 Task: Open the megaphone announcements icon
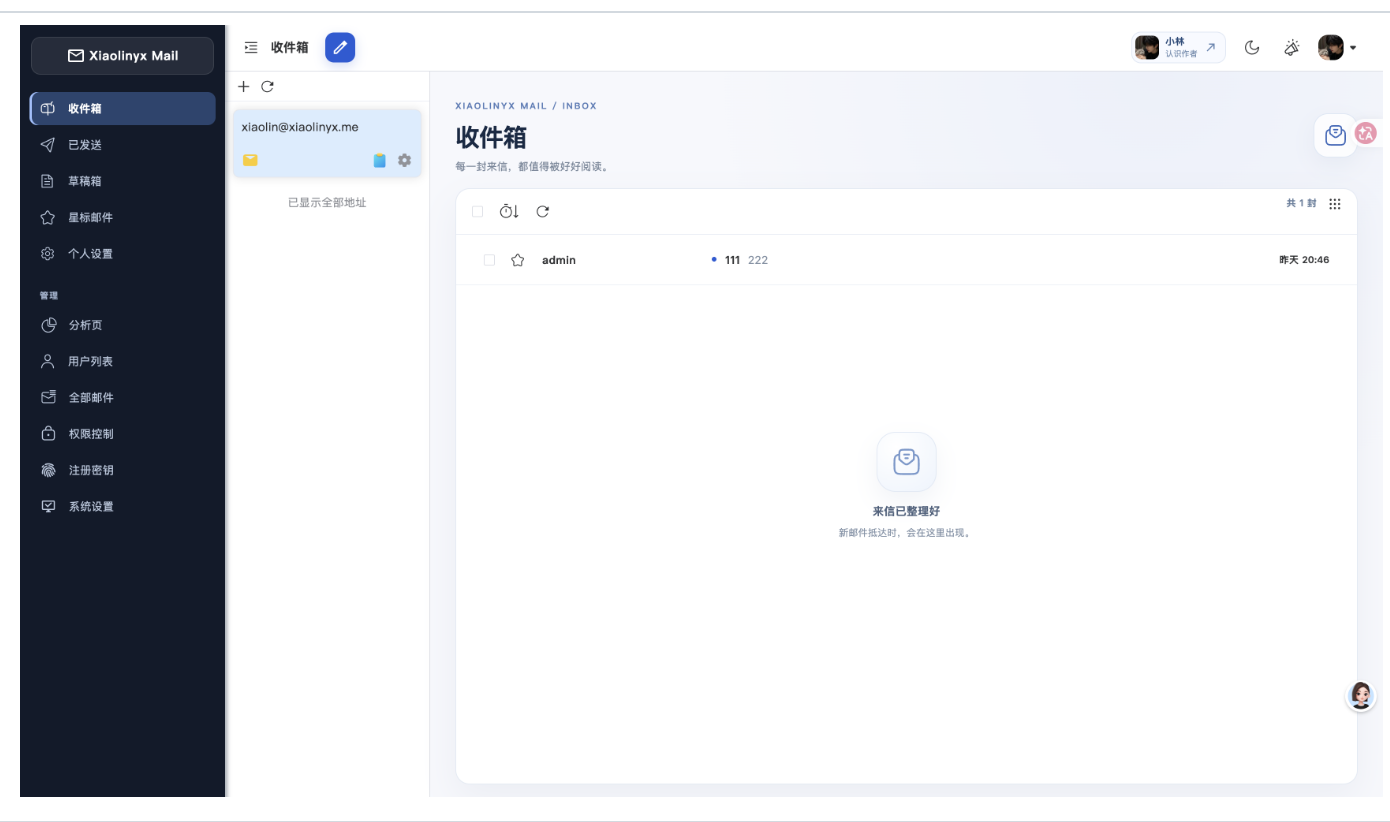click(x=1292, y=47)
